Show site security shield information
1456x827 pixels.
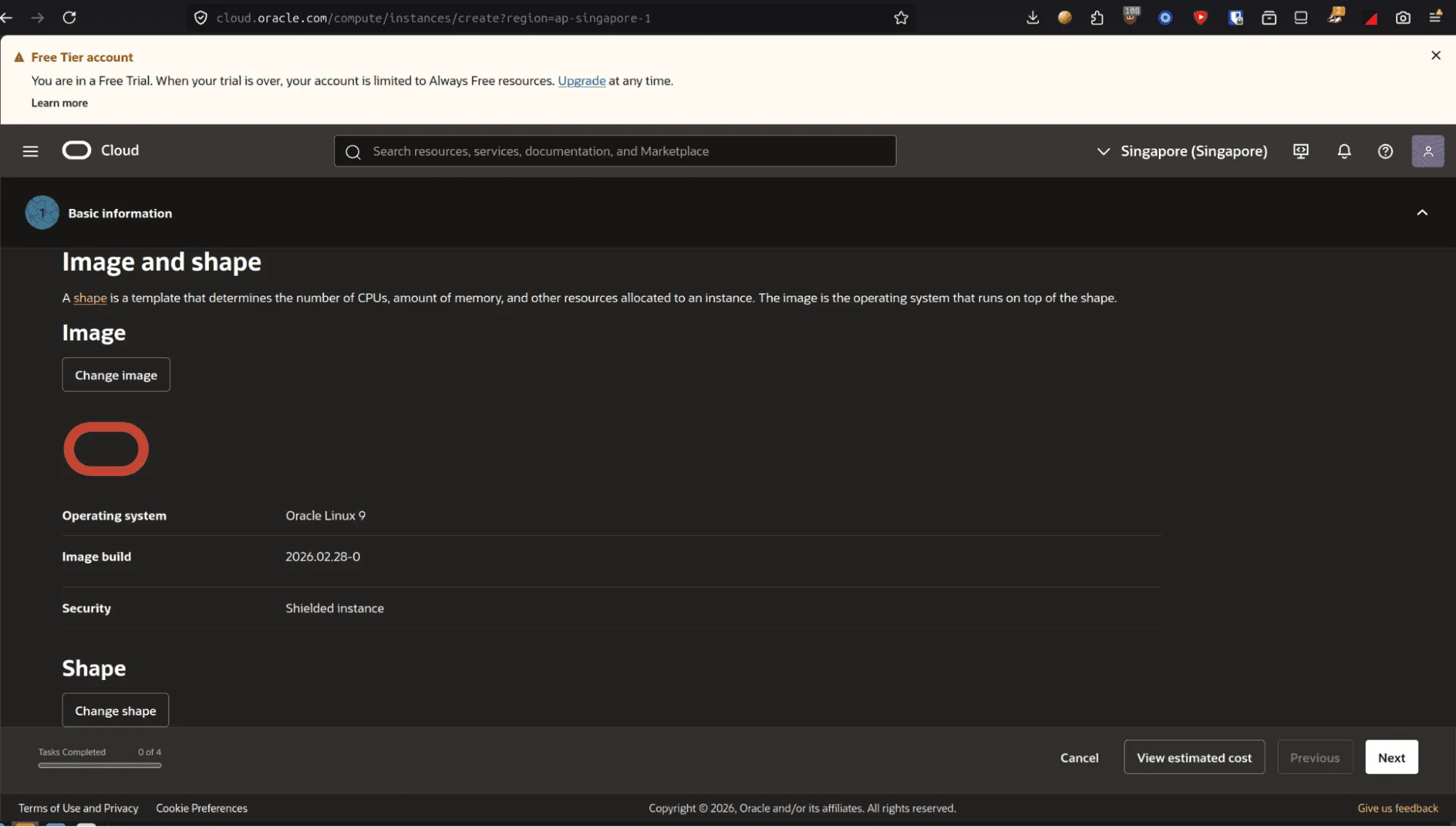[x=200, y=17]
